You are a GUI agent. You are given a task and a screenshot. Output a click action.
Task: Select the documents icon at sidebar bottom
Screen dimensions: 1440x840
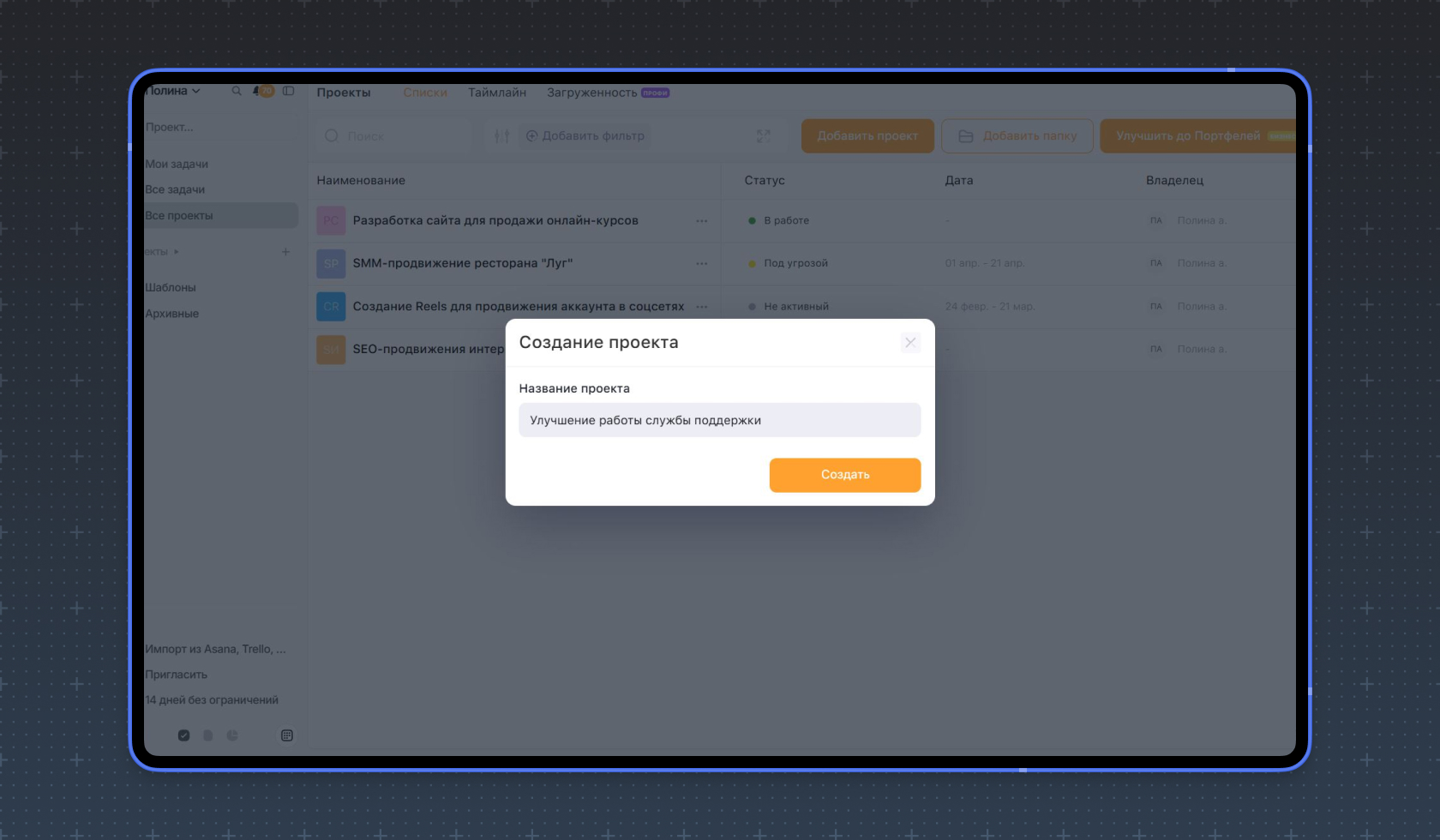(207, 735)
